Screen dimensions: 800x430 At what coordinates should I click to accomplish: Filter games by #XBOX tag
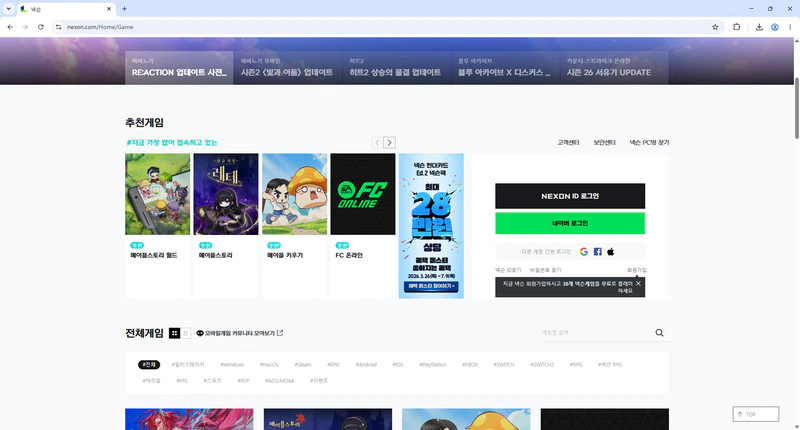tap(470, 365)
